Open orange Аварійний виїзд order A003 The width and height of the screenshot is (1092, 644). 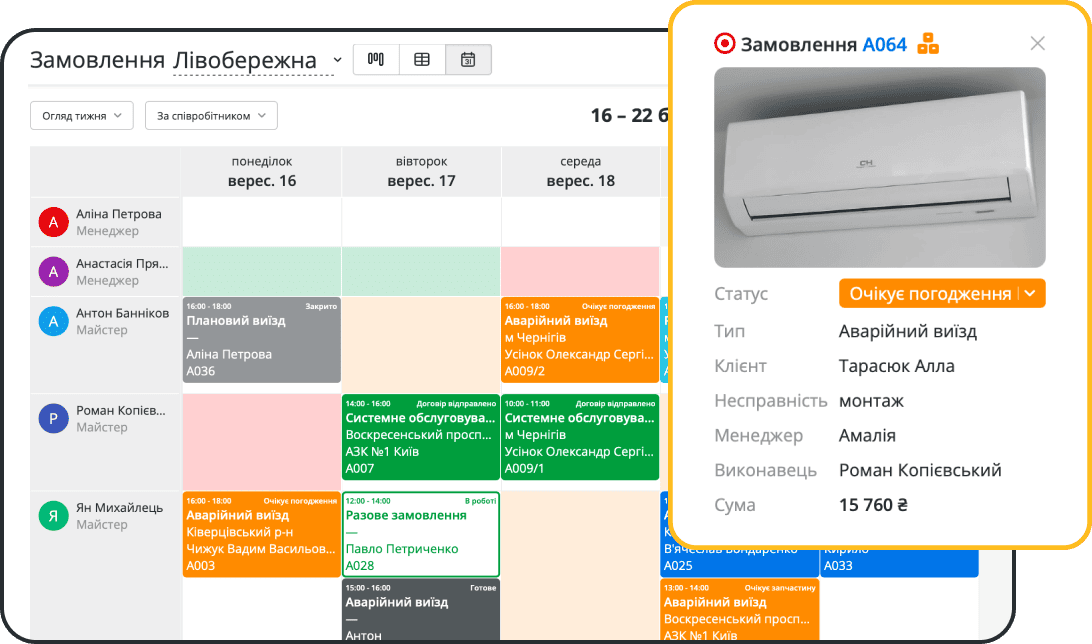(x=261, y=533)
